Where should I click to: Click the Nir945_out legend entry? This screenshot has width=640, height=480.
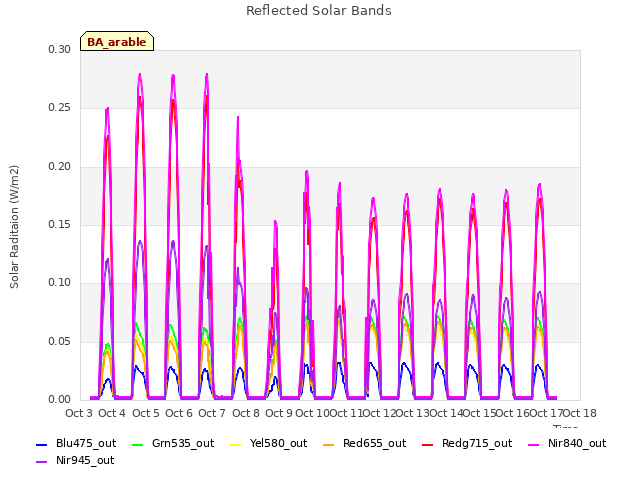pyautogui.click(x=75, y=460)
